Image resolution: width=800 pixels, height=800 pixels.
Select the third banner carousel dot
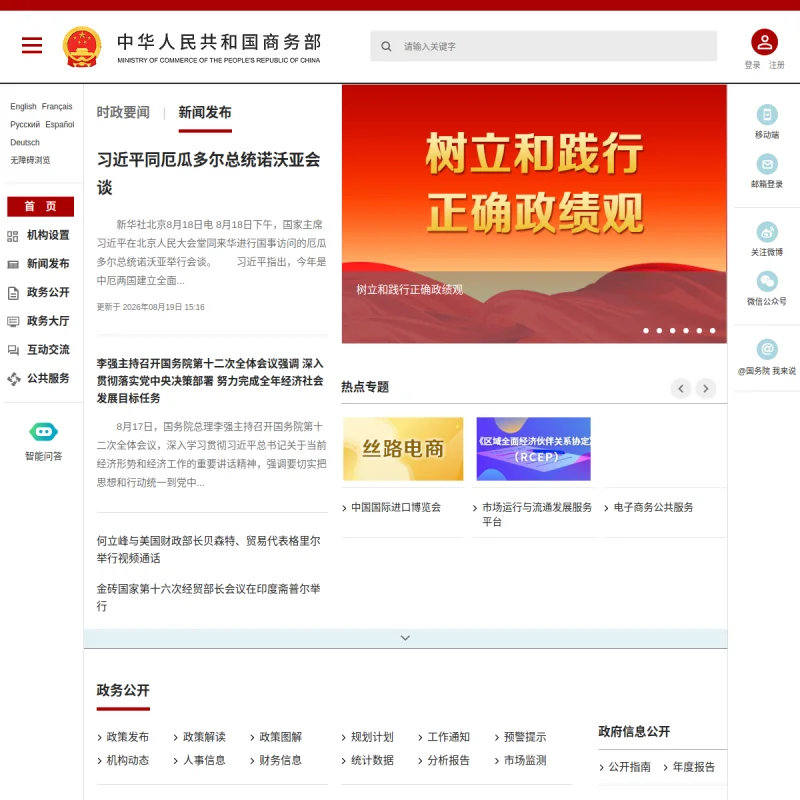[672, 331]
